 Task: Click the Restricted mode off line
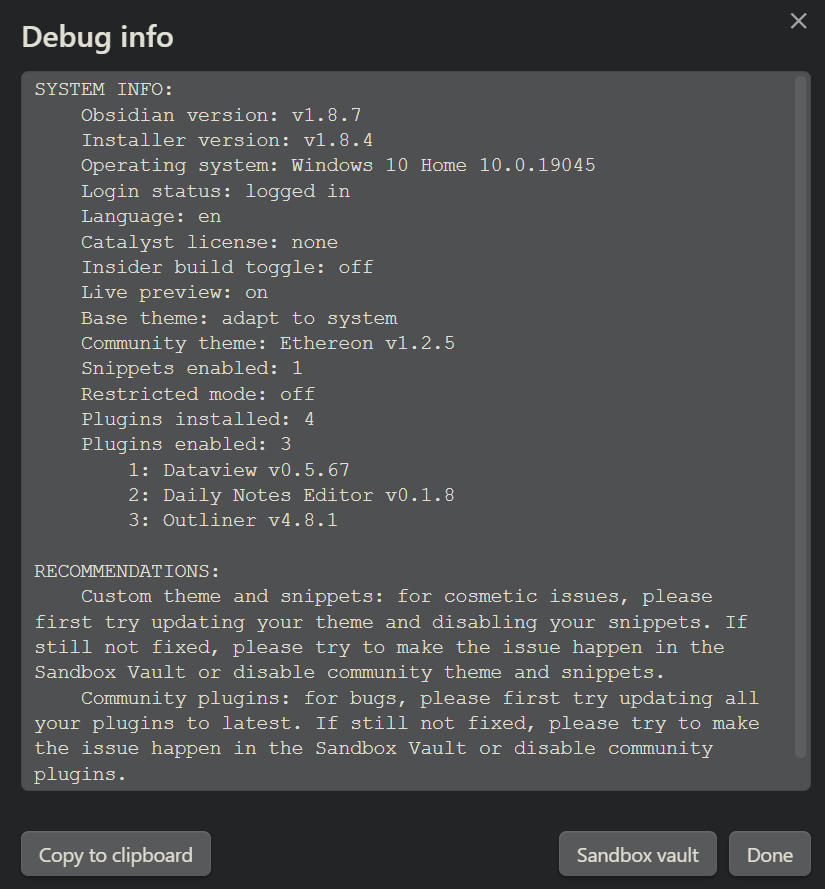[x=197, y=394]
